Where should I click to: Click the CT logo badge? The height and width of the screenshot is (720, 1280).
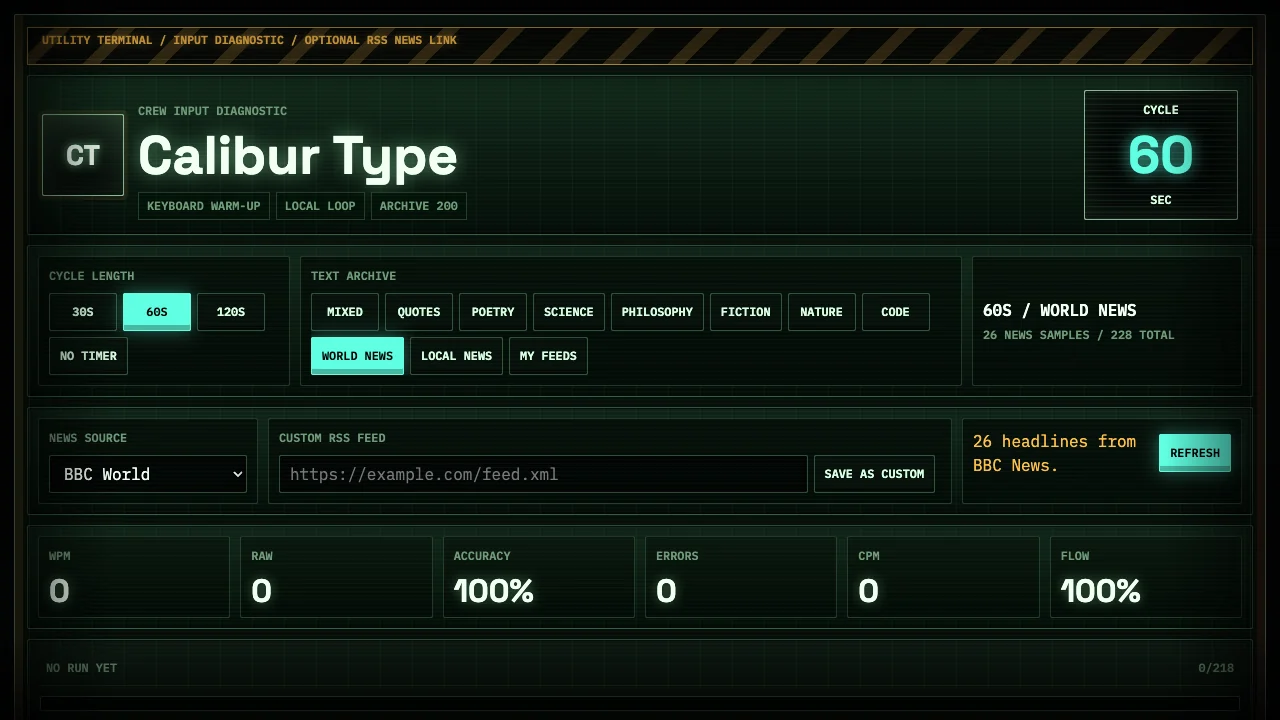pyautogui.click(x=83, y=155)
